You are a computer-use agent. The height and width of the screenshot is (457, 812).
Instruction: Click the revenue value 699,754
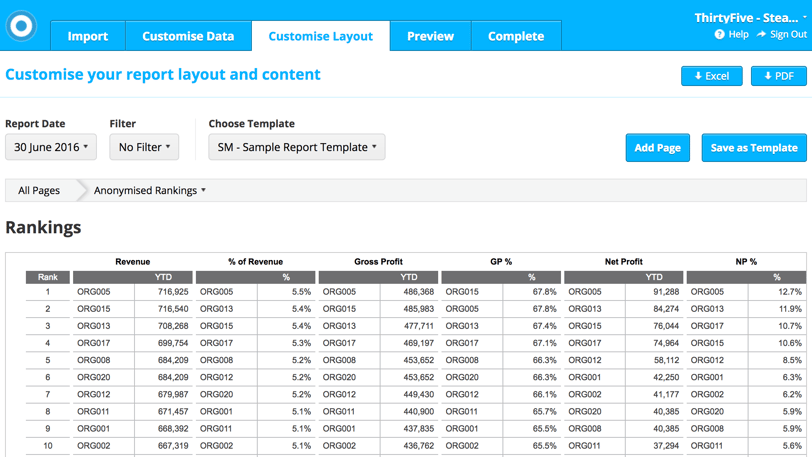point(173,343)
